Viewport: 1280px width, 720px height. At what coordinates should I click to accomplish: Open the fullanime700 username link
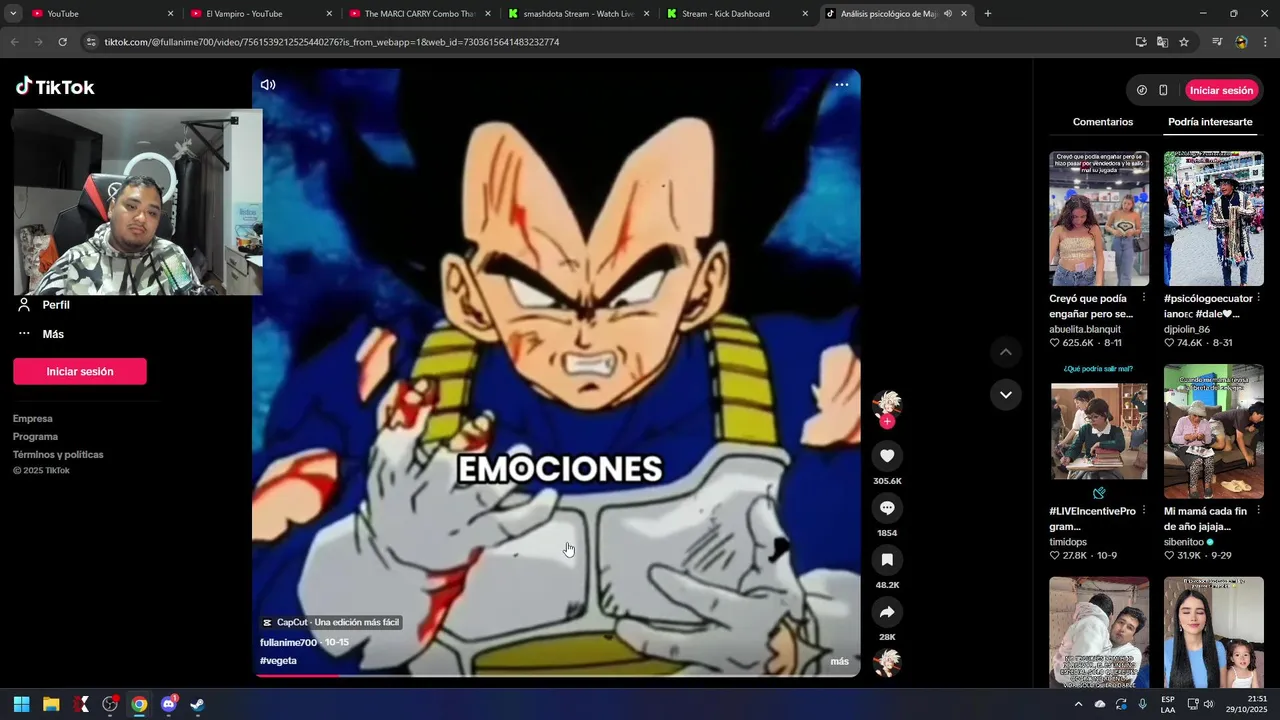coord(288,642)
